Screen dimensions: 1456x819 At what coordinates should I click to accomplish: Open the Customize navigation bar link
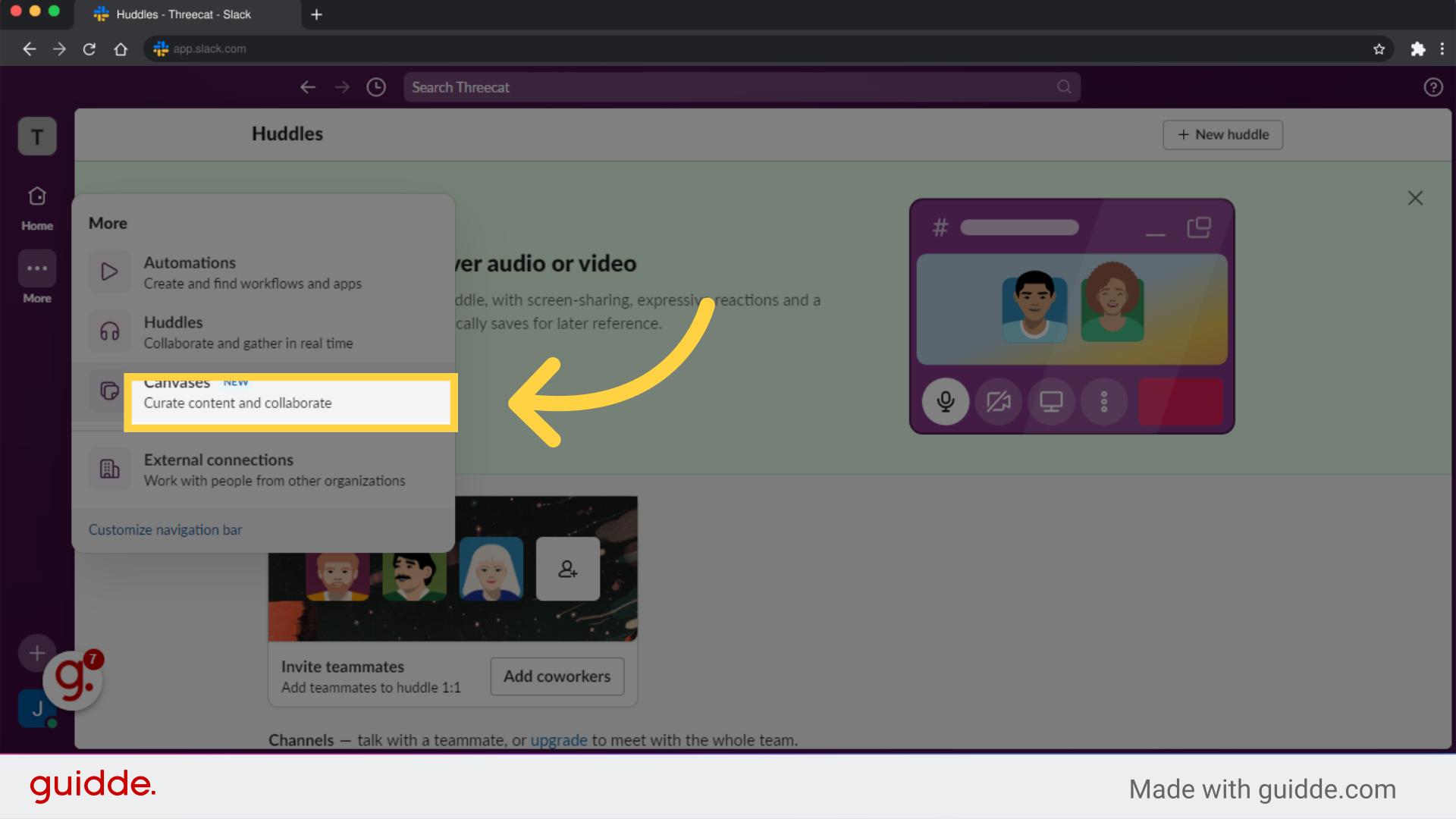pos(165,529)
